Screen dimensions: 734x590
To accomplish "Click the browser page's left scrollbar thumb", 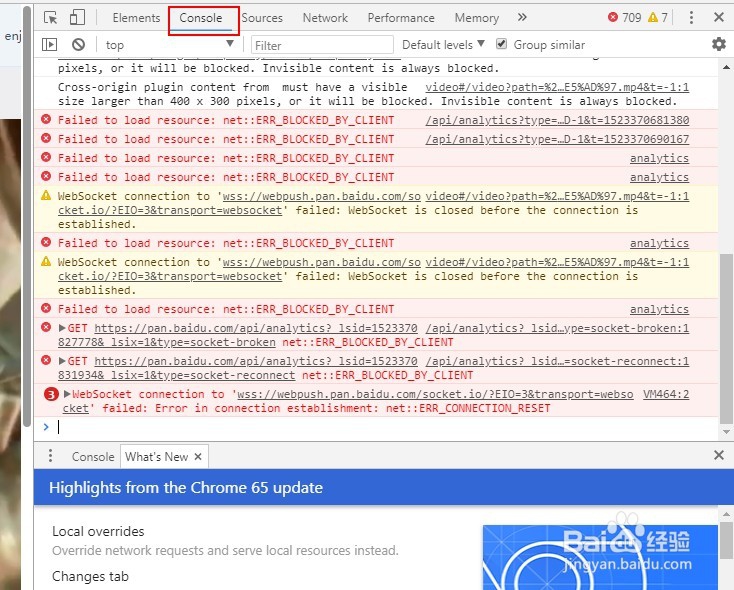I will pyautogui.click(x=27, y=216).
